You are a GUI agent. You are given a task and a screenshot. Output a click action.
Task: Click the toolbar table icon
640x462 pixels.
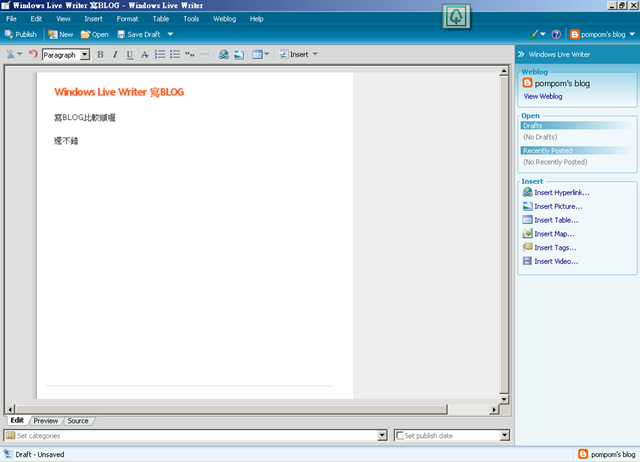pyautogui.click(x=257, y=54)
